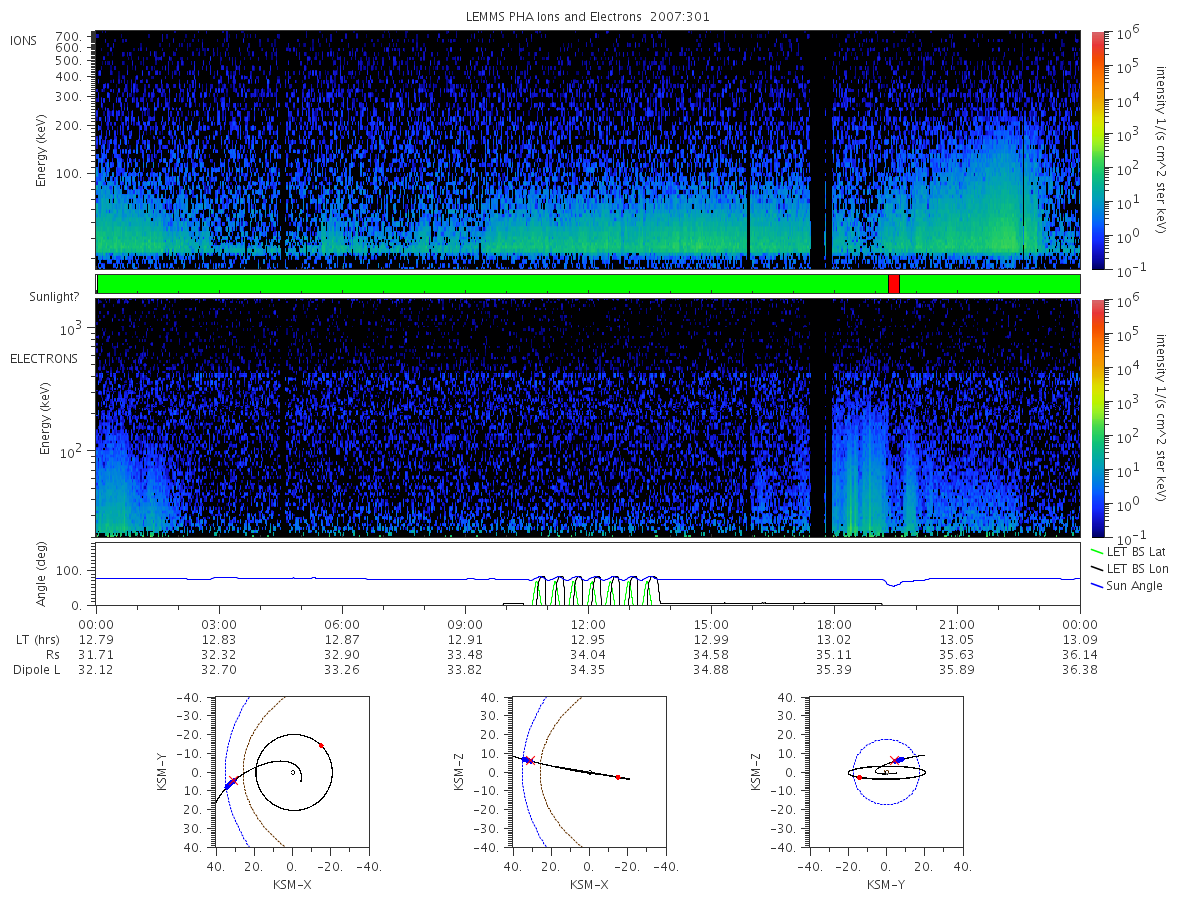This screenshot has width=1200, height=900.
Task: Click the LET BS Lat legend entry
Action: pyautogui.click(x=1129, y=551)
